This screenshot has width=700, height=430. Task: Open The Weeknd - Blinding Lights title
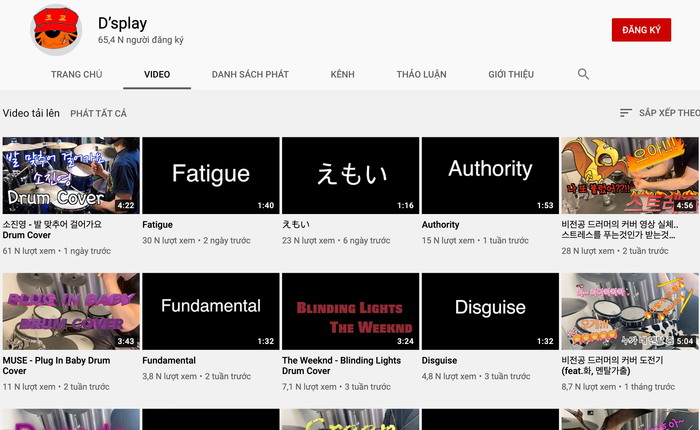click(342, 365)
